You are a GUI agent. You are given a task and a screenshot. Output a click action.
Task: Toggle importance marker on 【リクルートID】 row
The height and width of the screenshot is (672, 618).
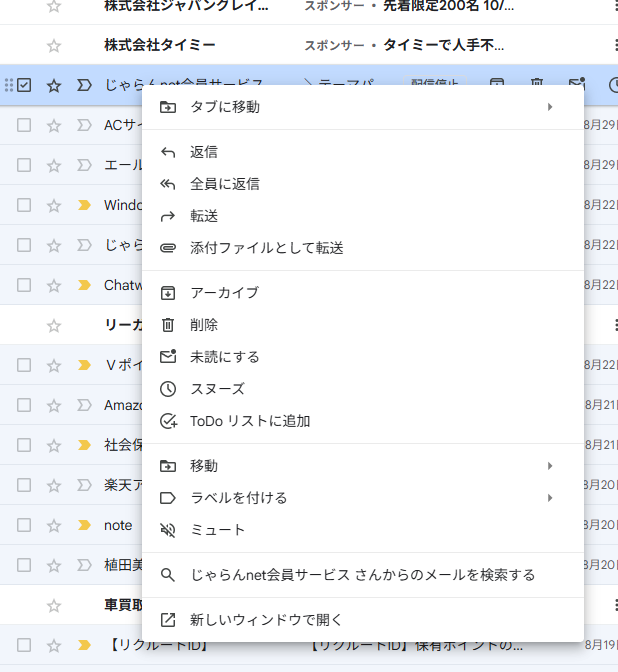(x=84, y=645)
